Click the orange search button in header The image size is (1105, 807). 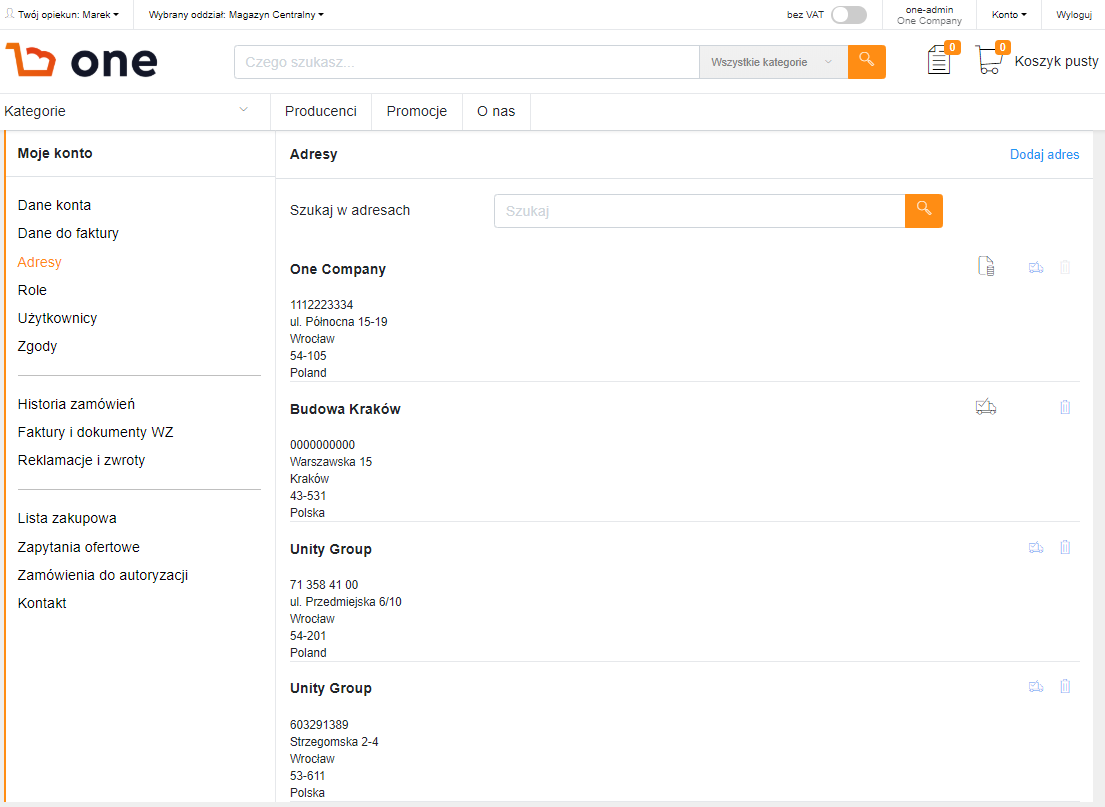(866, 62)
